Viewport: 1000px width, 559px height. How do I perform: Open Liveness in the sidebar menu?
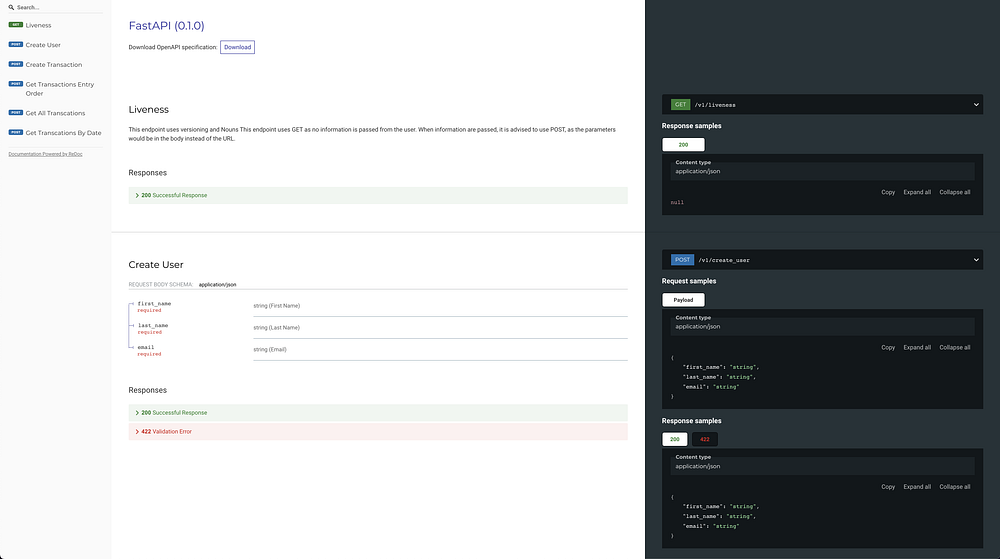(x=38, y=25)
